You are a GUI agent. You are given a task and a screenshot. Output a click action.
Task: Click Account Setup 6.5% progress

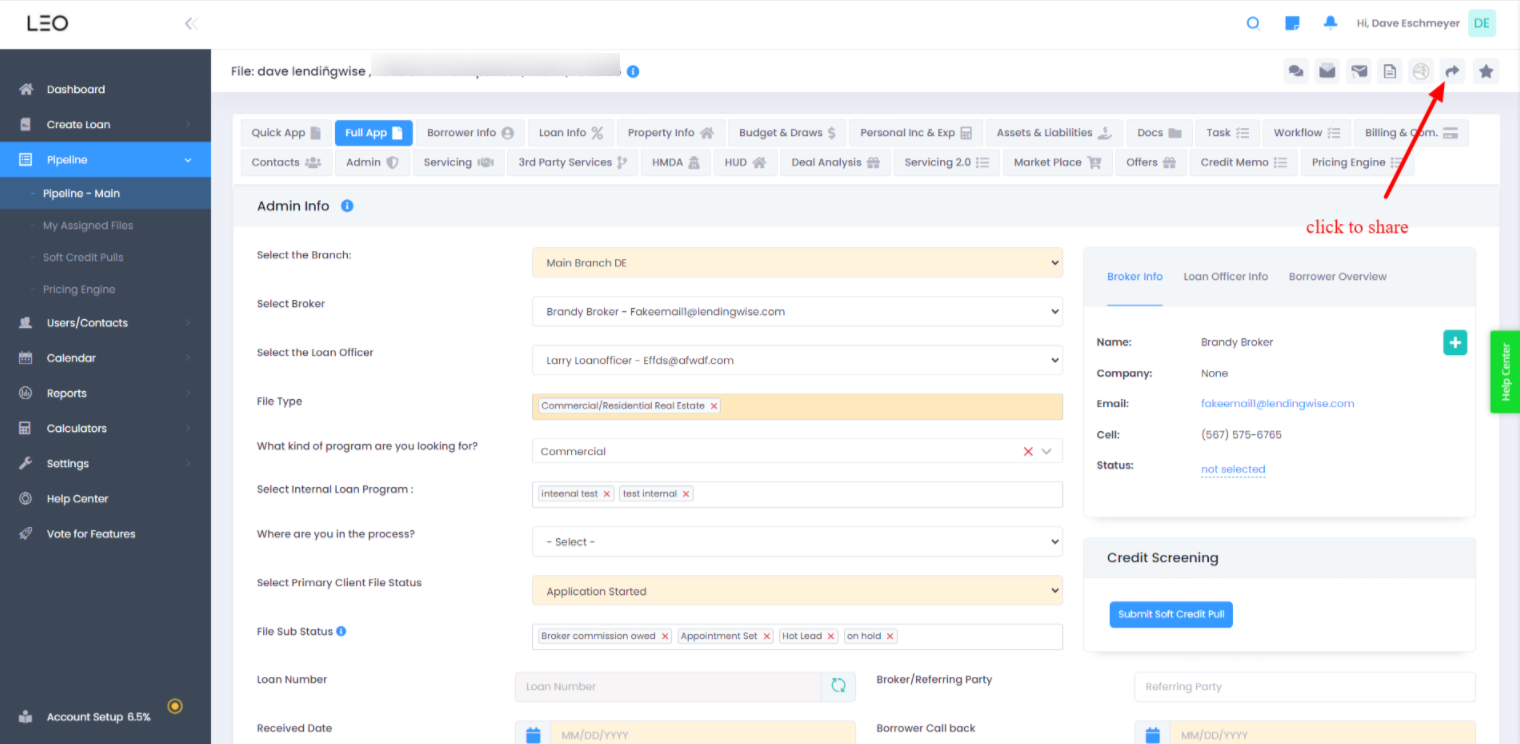(98, 717)
